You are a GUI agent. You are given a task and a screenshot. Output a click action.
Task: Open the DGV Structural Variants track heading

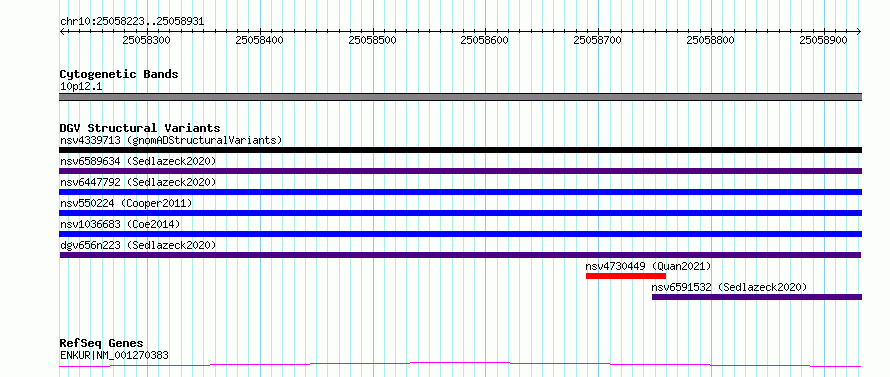(x=140, y=128)
